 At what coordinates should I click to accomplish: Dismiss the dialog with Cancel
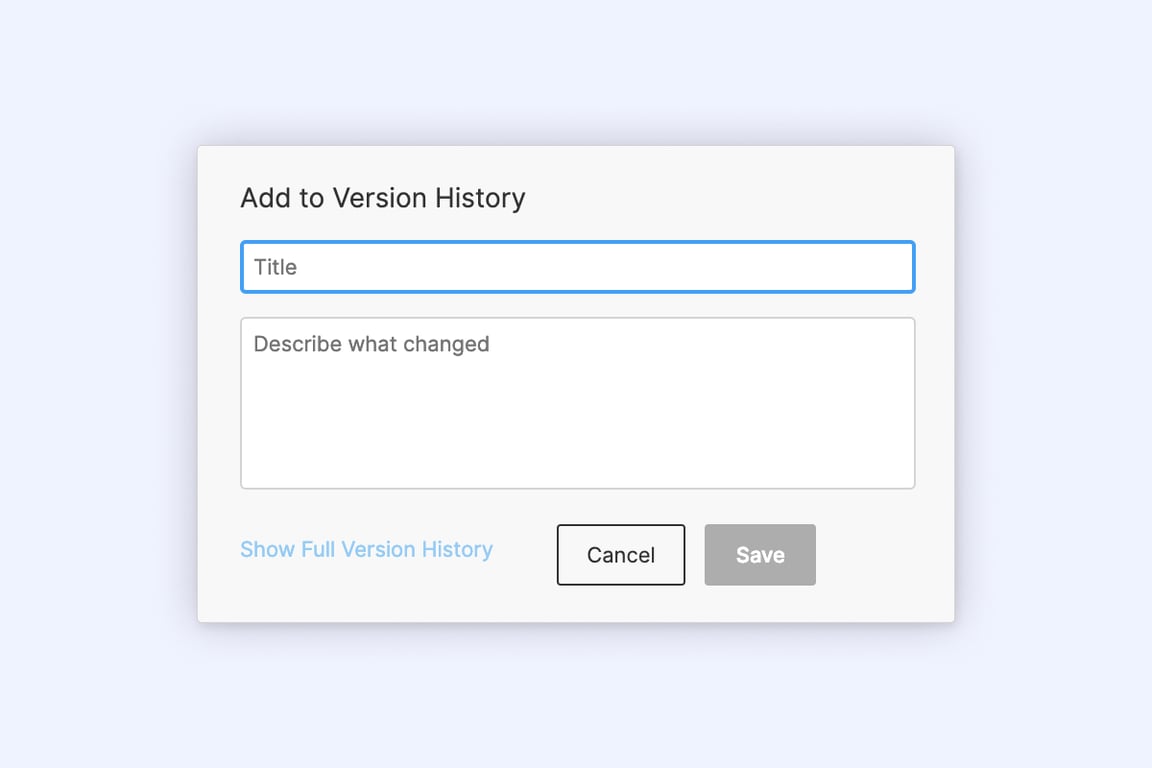621,555
